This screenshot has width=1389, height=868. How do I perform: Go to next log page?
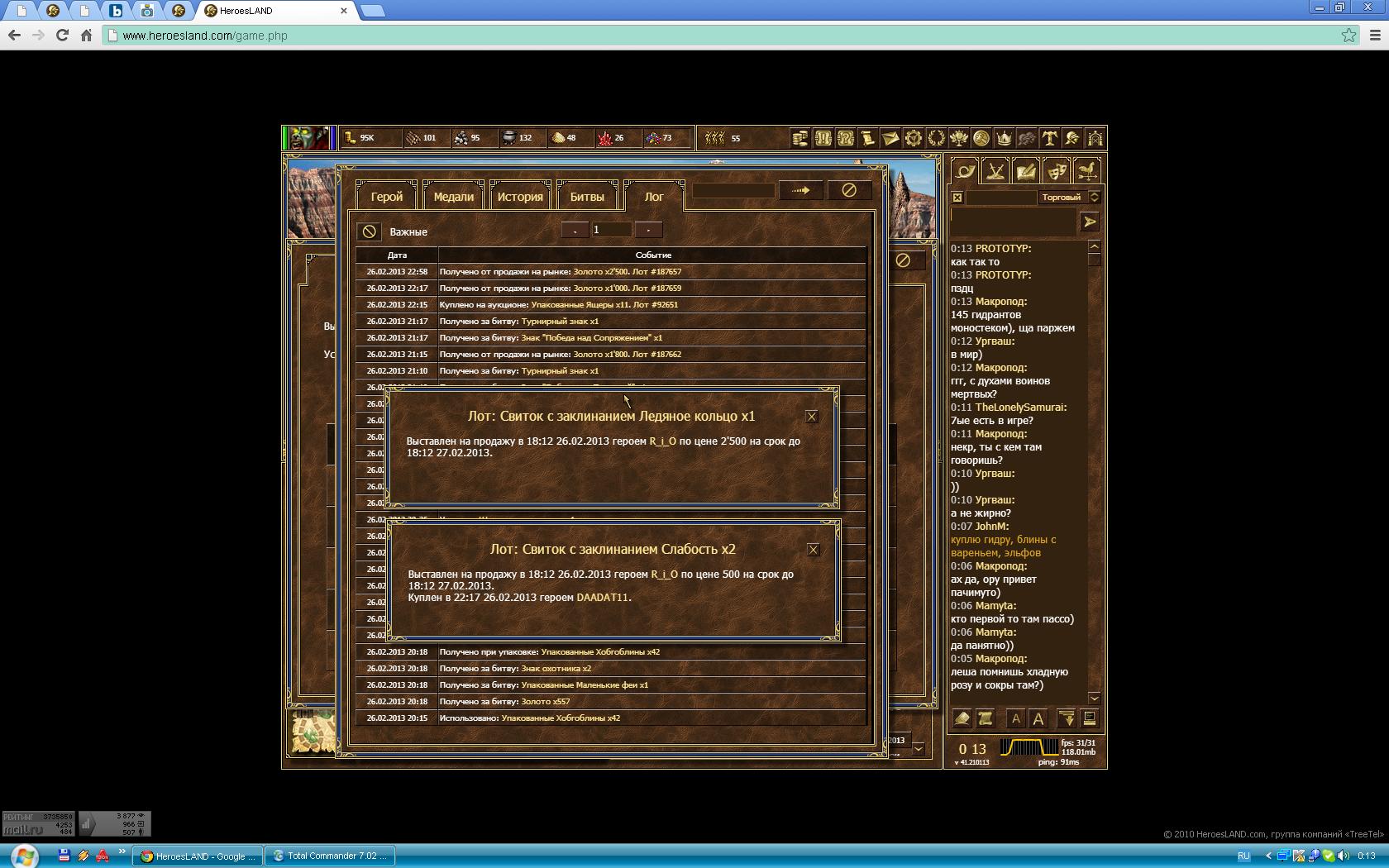point(648,230)
